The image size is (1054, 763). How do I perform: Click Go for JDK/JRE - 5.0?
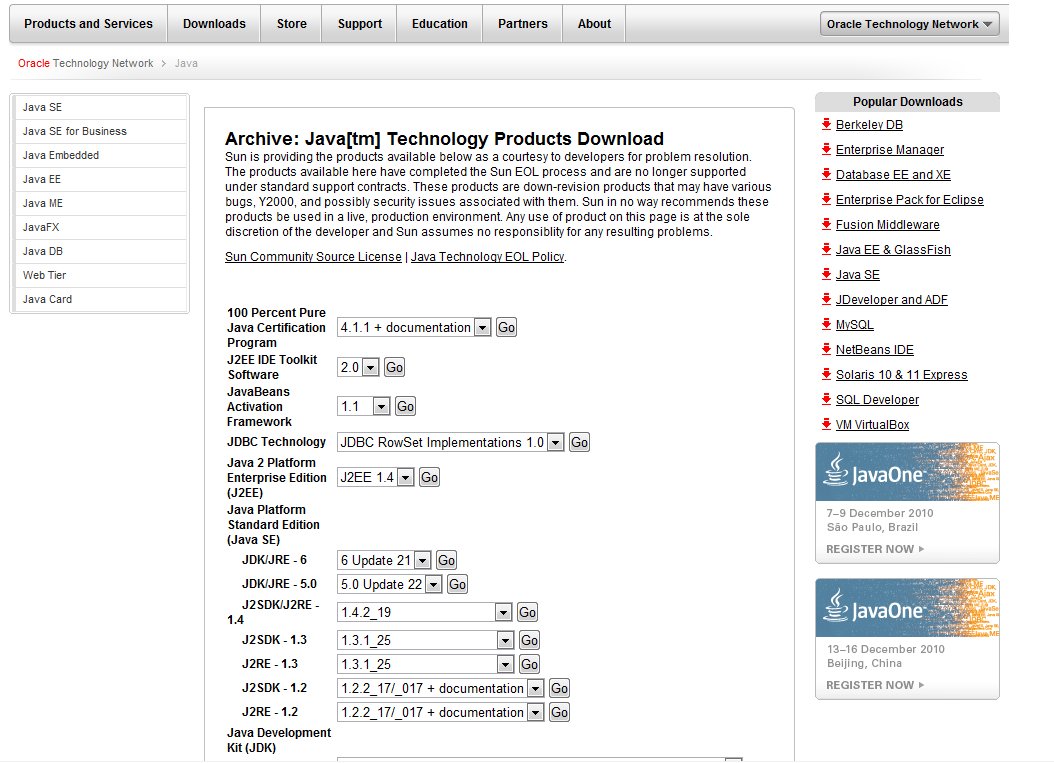(458, 584)
